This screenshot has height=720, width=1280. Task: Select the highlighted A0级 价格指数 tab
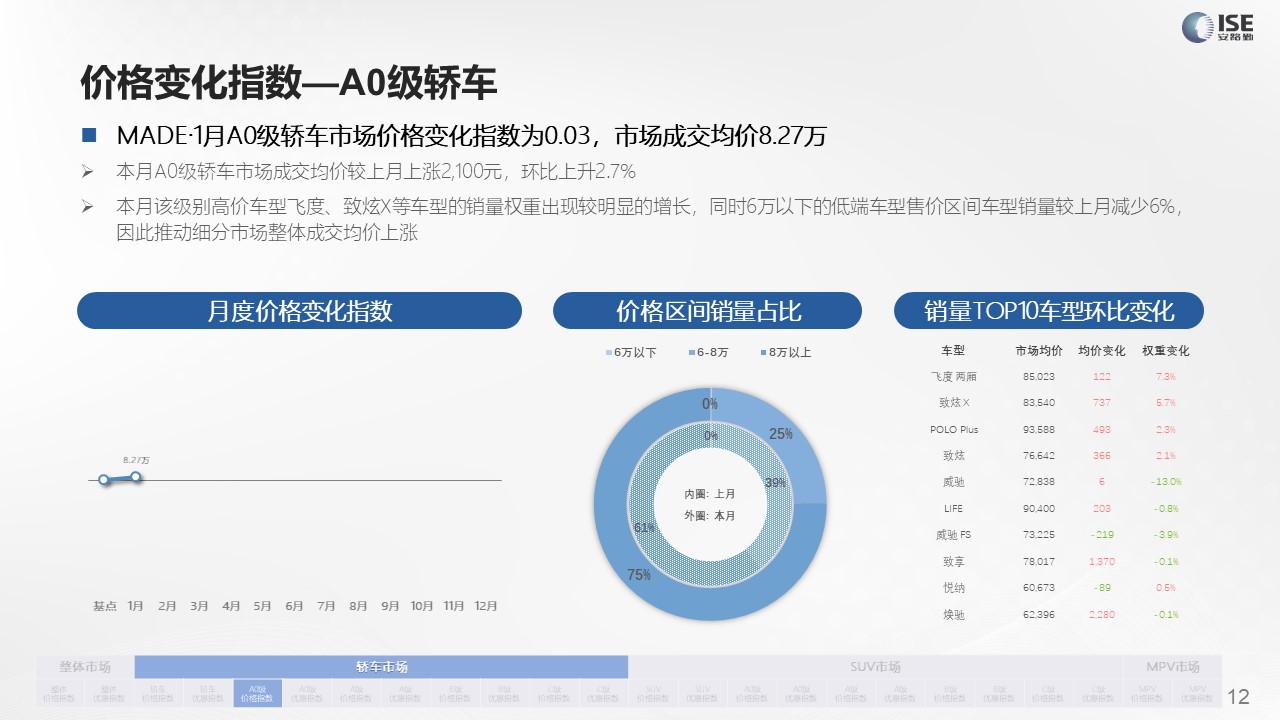click(257, 693)
